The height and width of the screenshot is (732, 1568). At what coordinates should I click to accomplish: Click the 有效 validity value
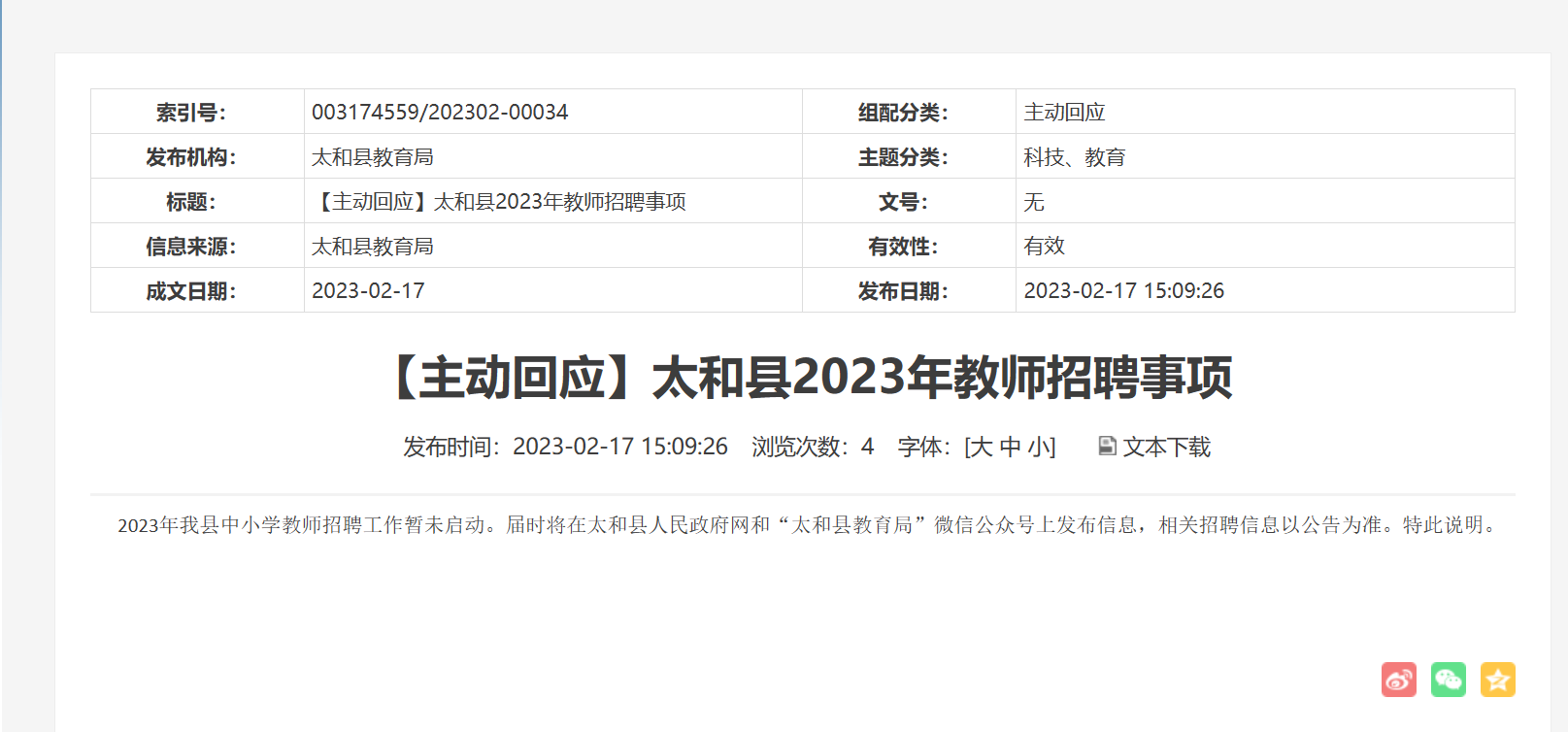(x=1044, y=246)
